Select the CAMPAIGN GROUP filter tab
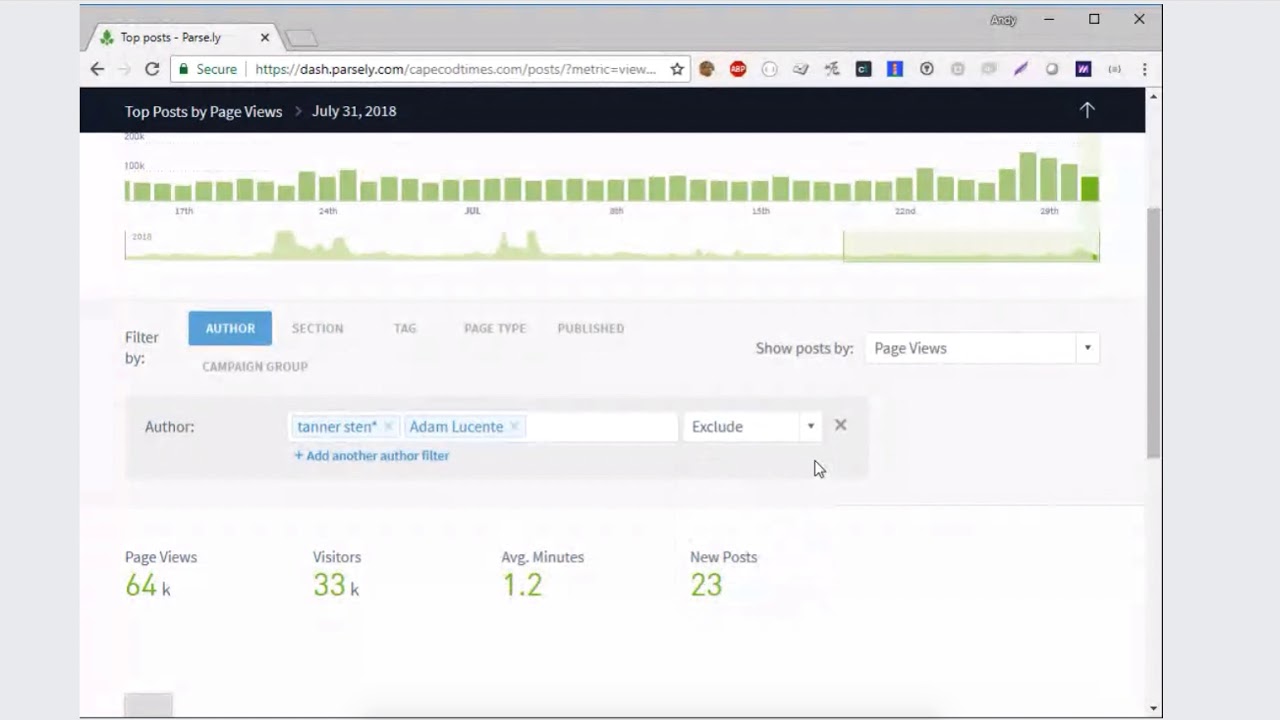The image size is (1280, 720). (255, 366)
